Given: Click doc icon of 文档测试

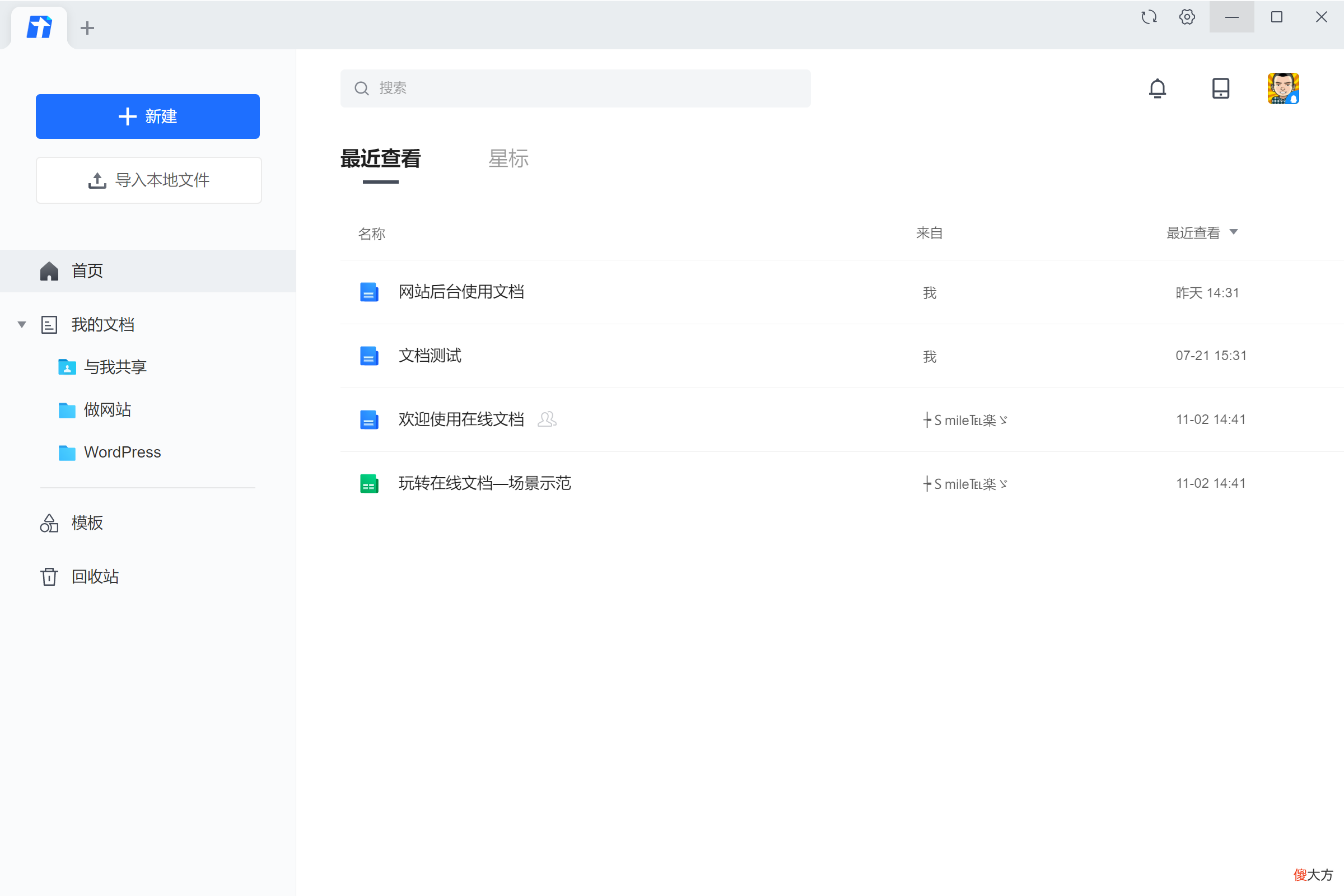Looking at the screenshot, I should 369,356.
